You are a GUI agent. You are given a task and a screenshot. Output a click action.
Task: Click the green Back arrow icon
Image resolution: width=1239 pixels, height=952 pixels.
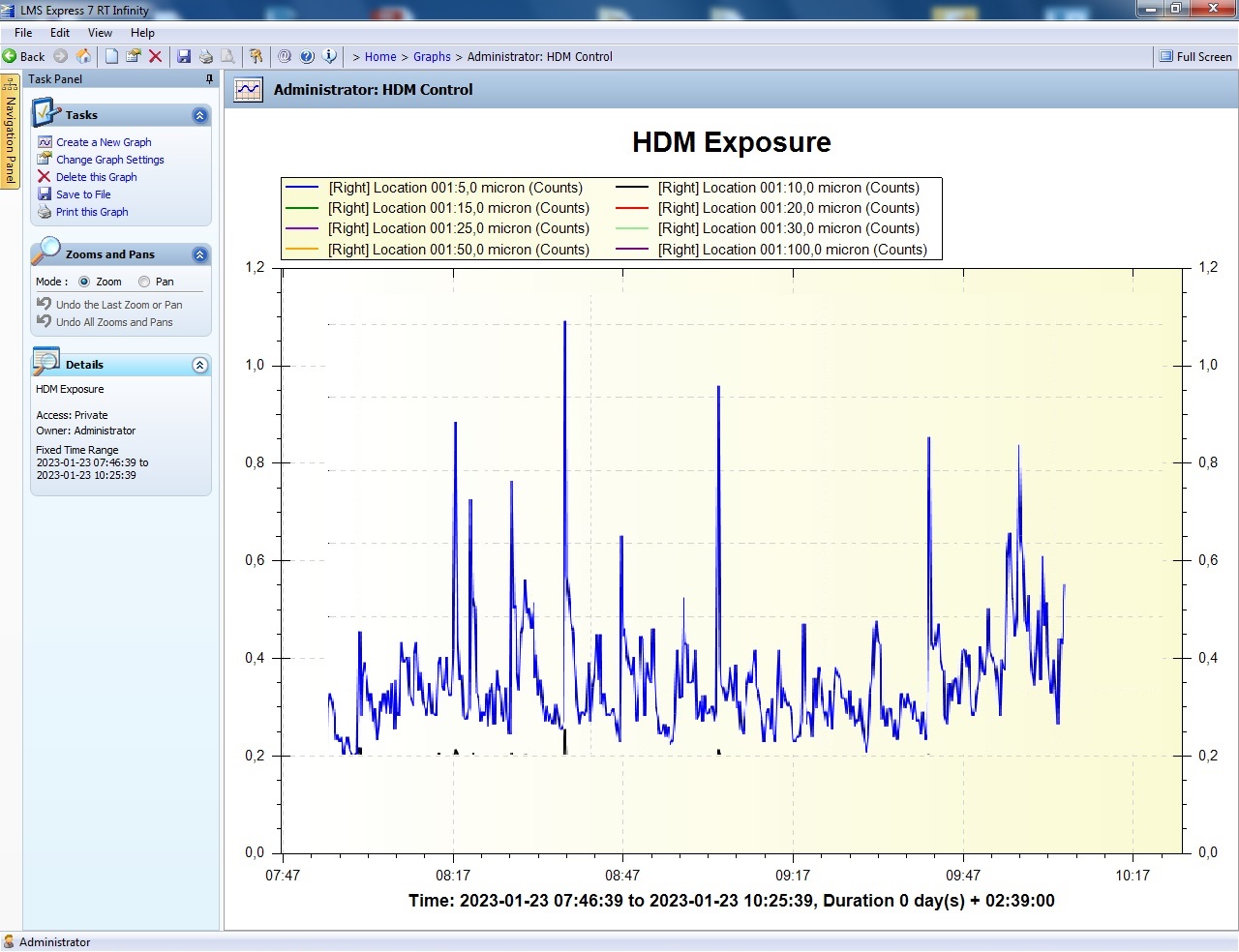(10, 56)
